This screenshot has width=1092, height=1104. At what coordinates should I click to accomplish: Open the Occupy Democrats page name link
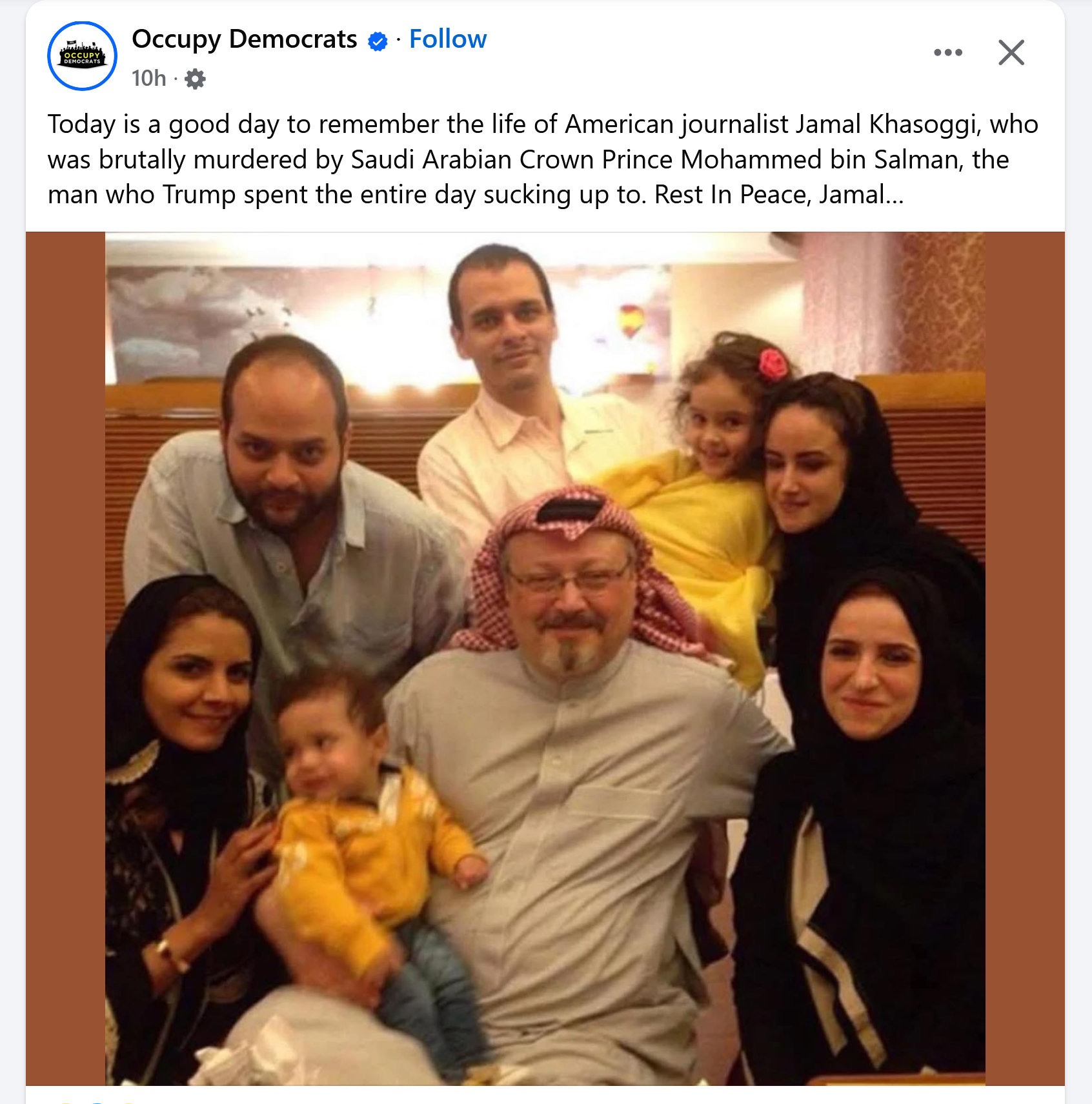[244, 39]
